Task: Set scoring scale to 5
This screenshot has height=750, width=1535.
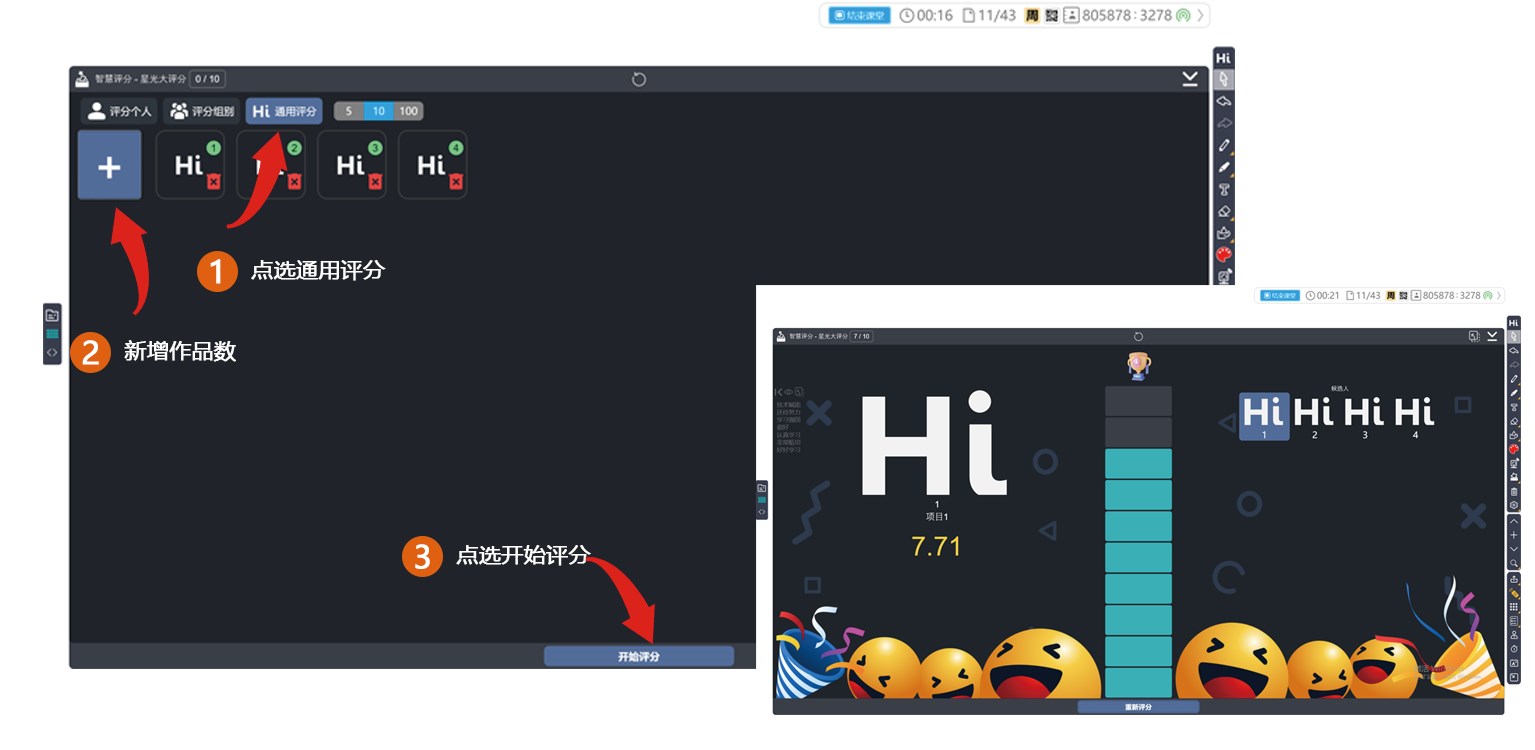Action: click(348, 111)
